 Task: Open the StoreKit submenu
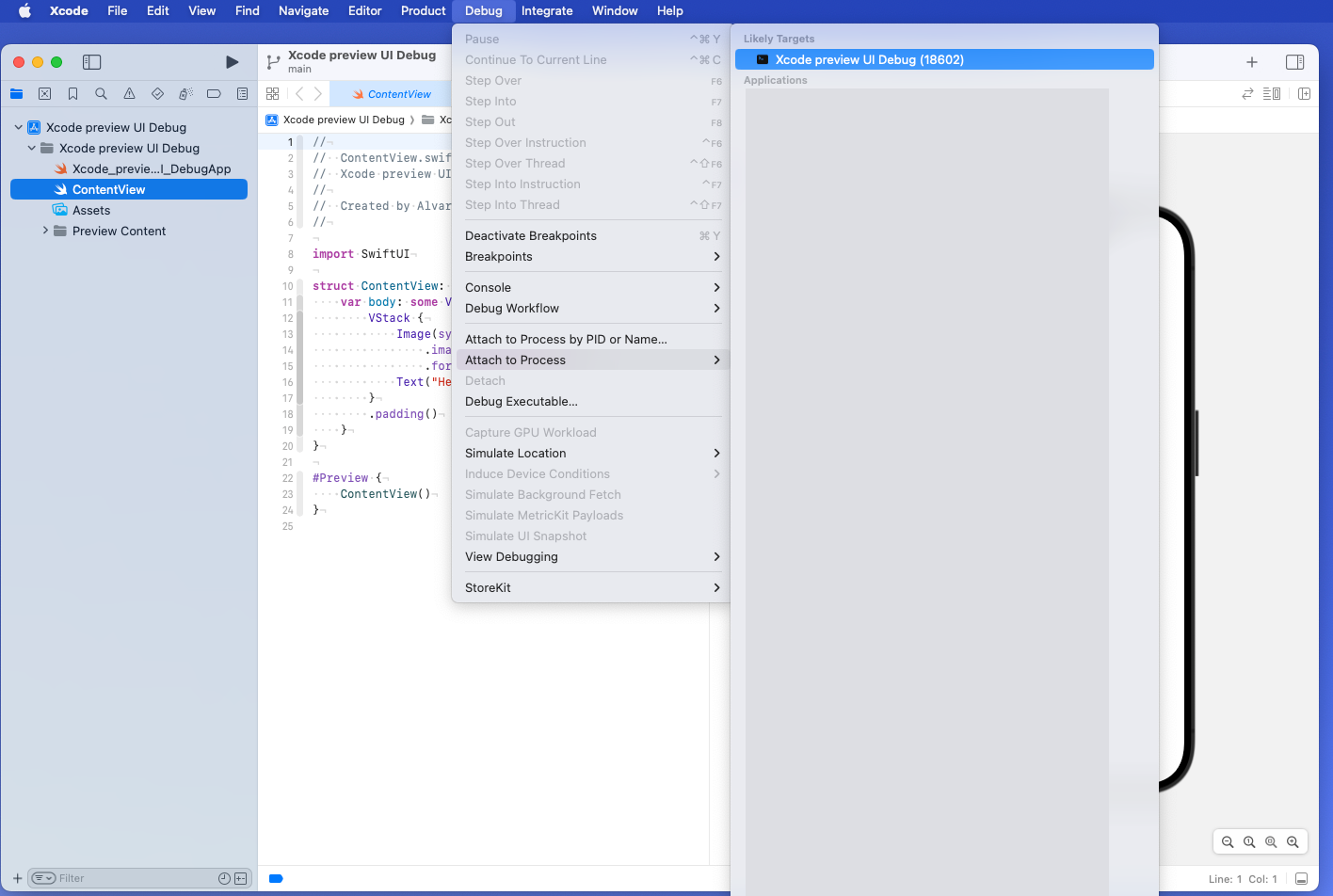coord(591,587)
